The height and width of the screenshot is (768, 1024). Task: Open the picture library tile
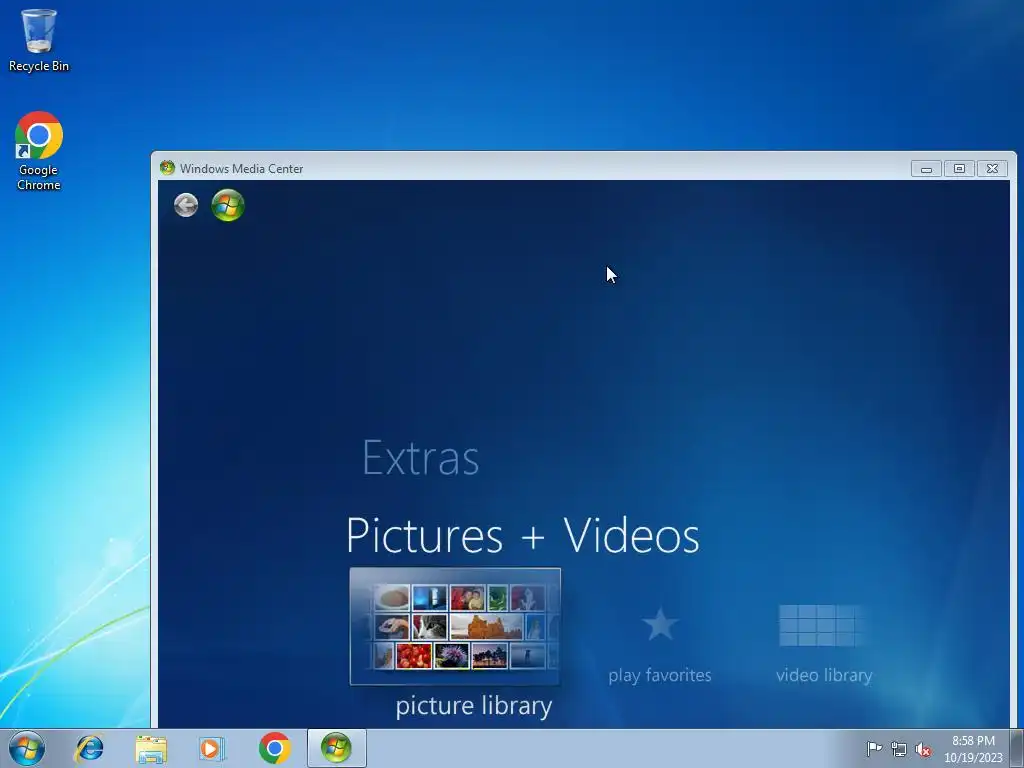point(455,626)
